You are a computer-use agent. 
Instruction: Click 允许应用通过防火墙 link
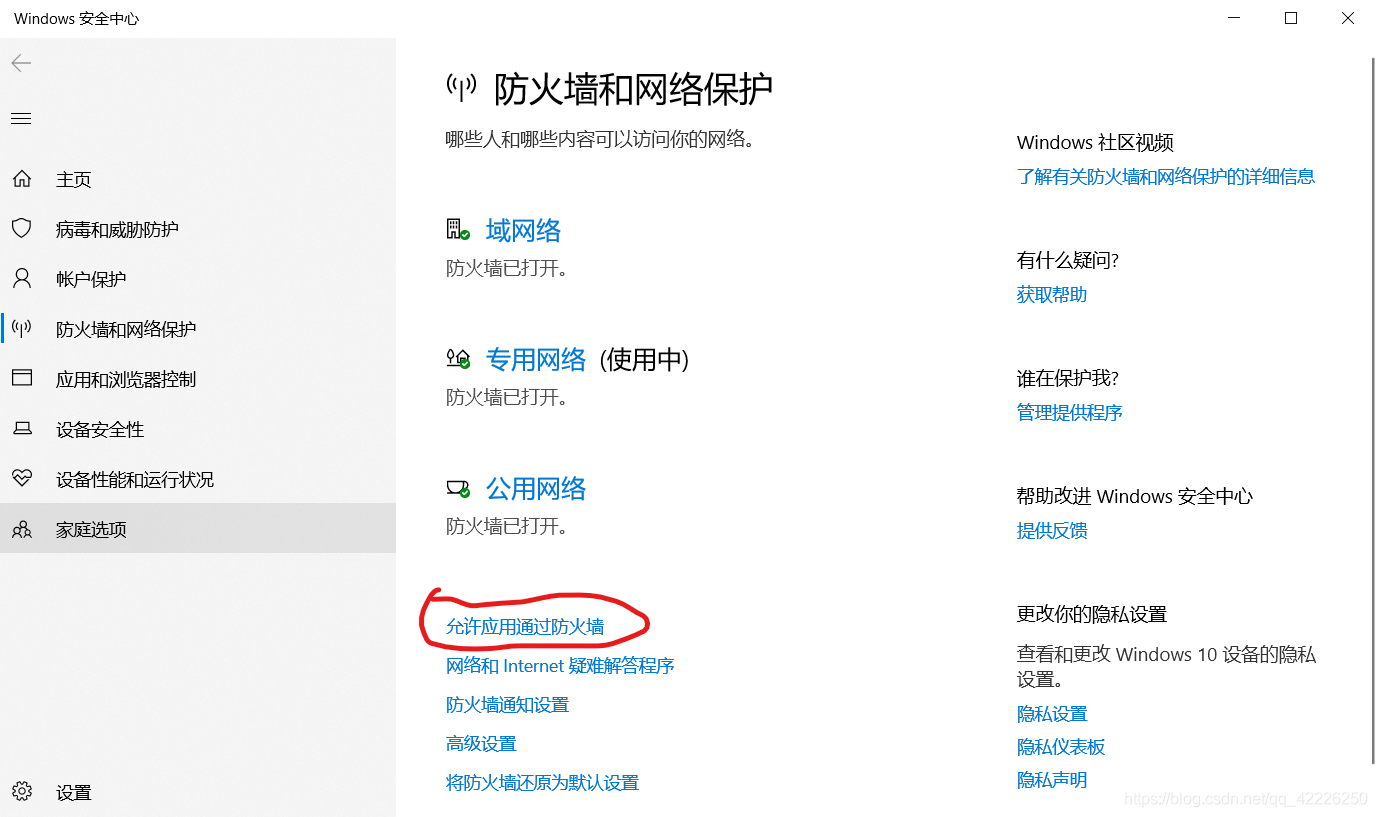[x=525, y=627]
